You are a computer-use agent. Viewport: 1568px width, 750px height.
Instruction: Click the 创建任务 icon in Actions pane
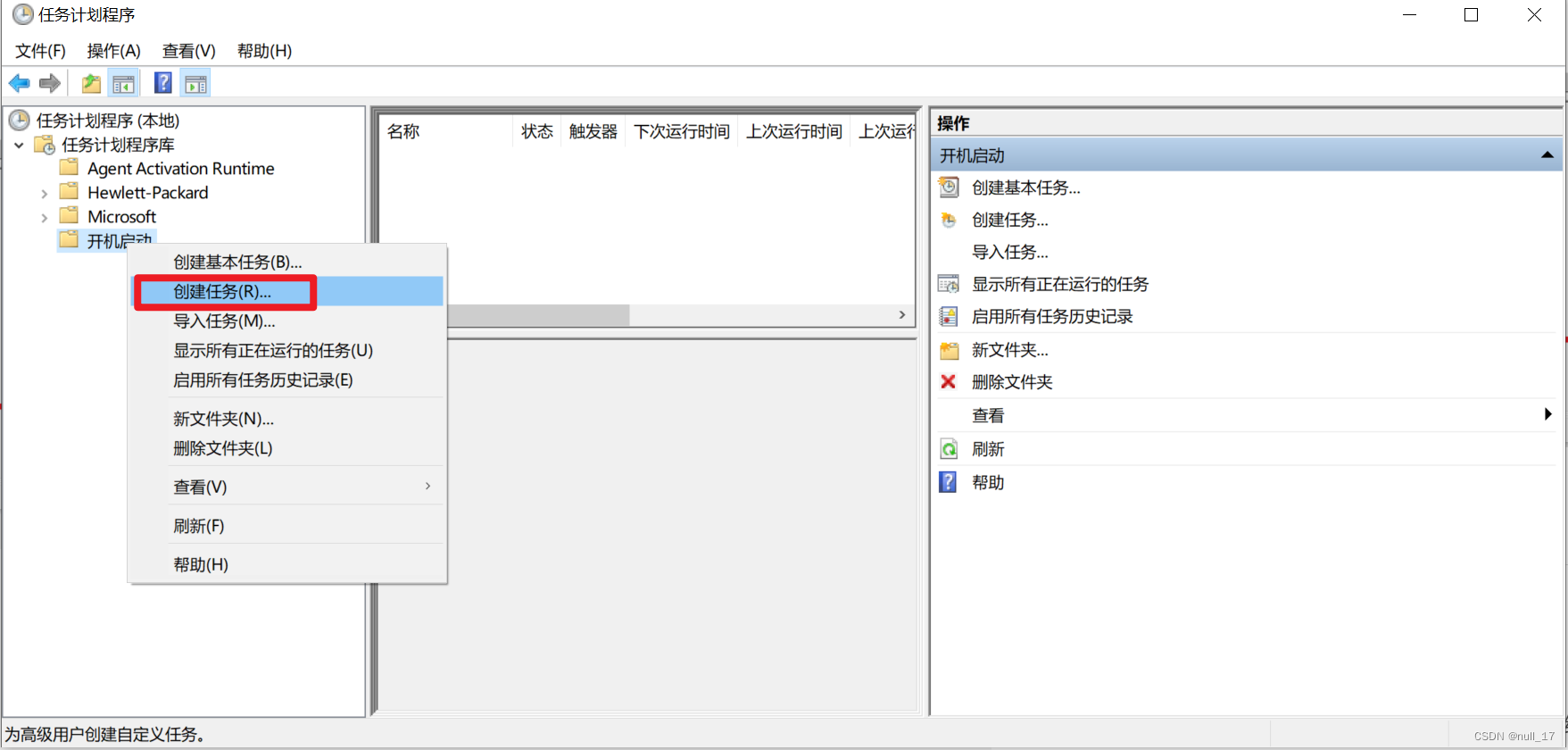pyautogui.click(x=949, y=220)
